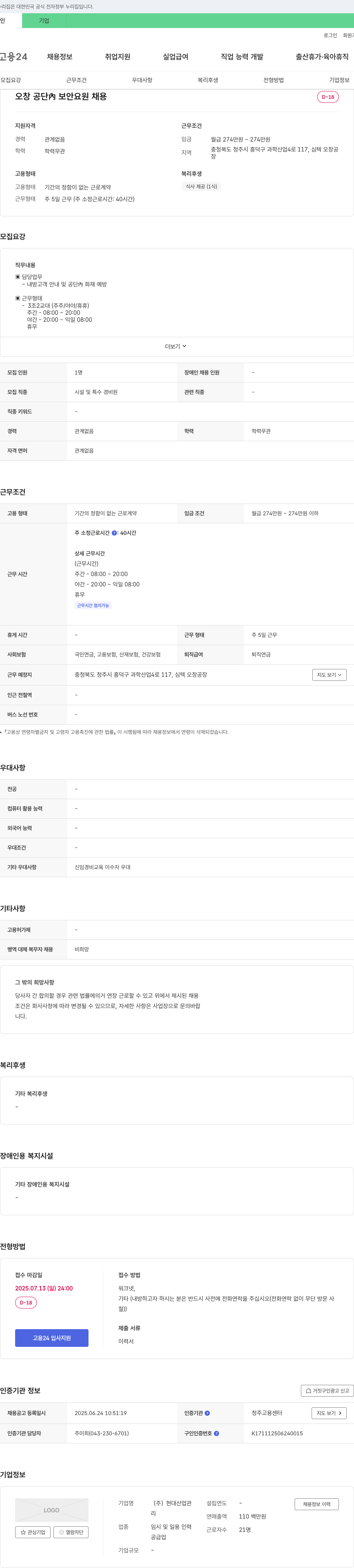Click the D-18 badge next to job title
Viewport: 354px width, 1568px height.
pyautogui.click(x=328, y=97)
